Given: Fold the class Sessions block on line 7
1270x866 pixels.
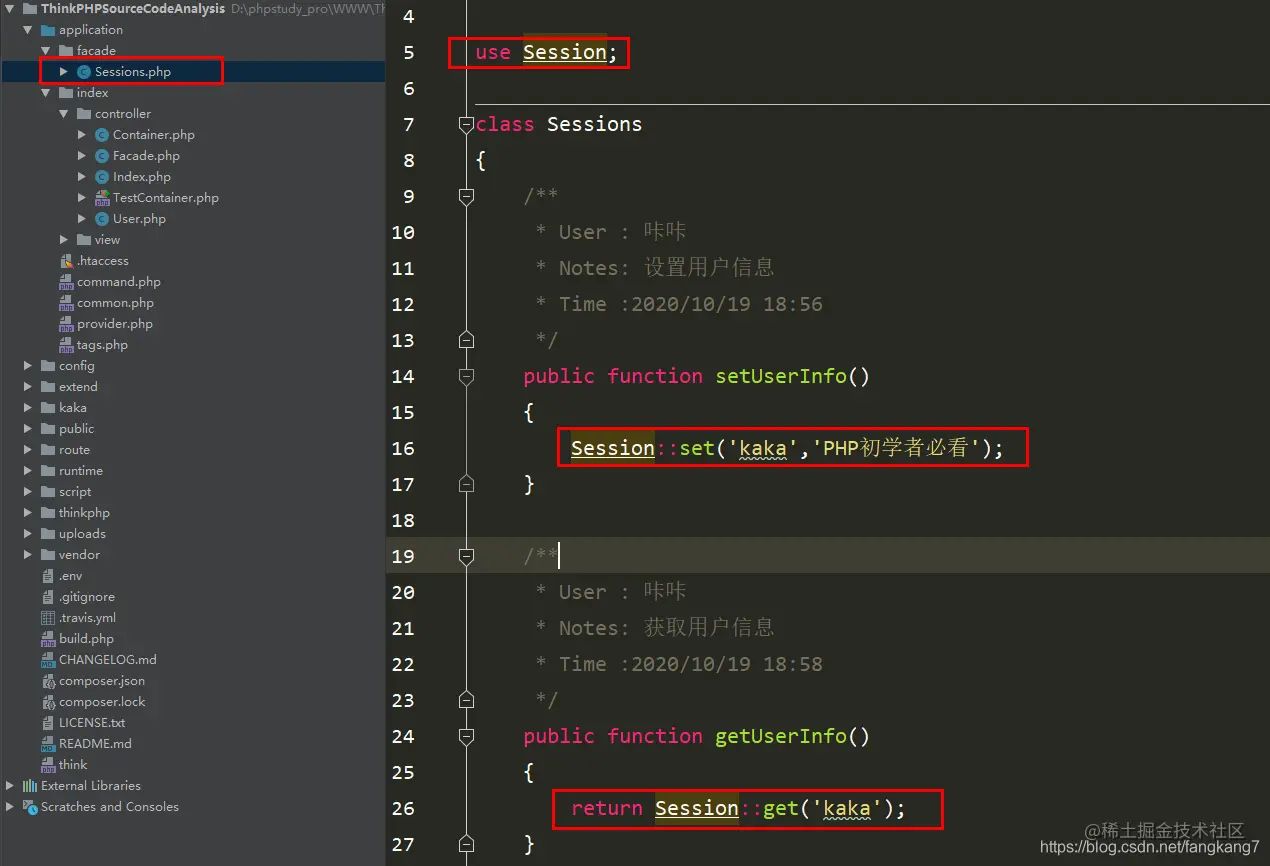Looking at the screenshot, I should [465, 124].
